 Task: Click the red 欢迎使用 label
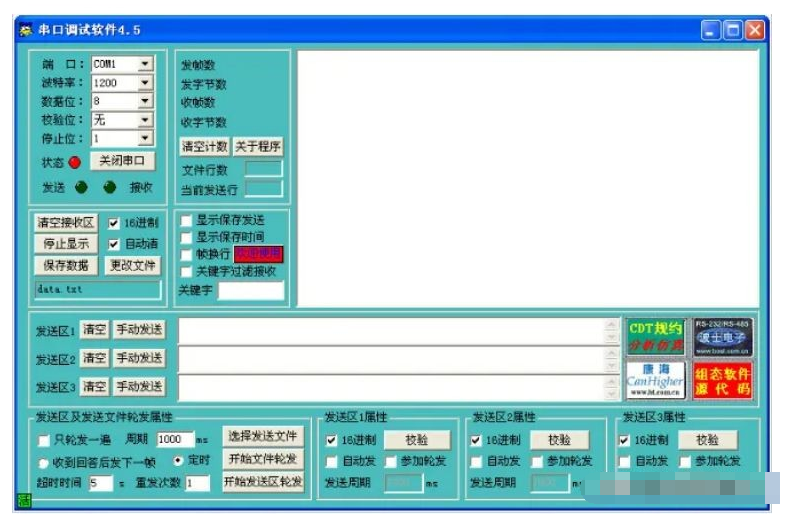259,254
